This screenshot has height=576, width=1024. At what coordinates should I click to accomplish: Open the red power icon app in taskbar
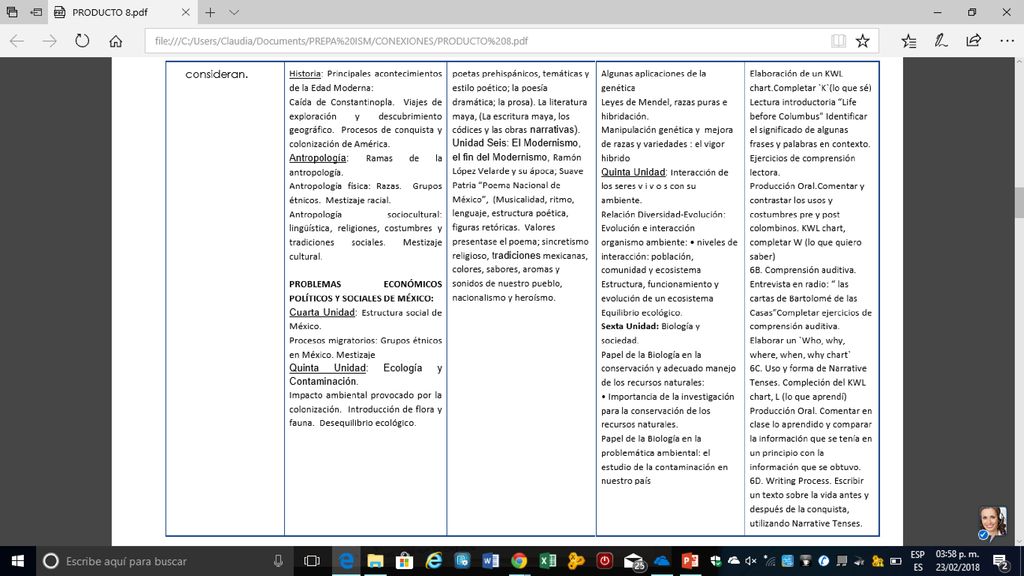pyautogui.click(x=605, y=561)
